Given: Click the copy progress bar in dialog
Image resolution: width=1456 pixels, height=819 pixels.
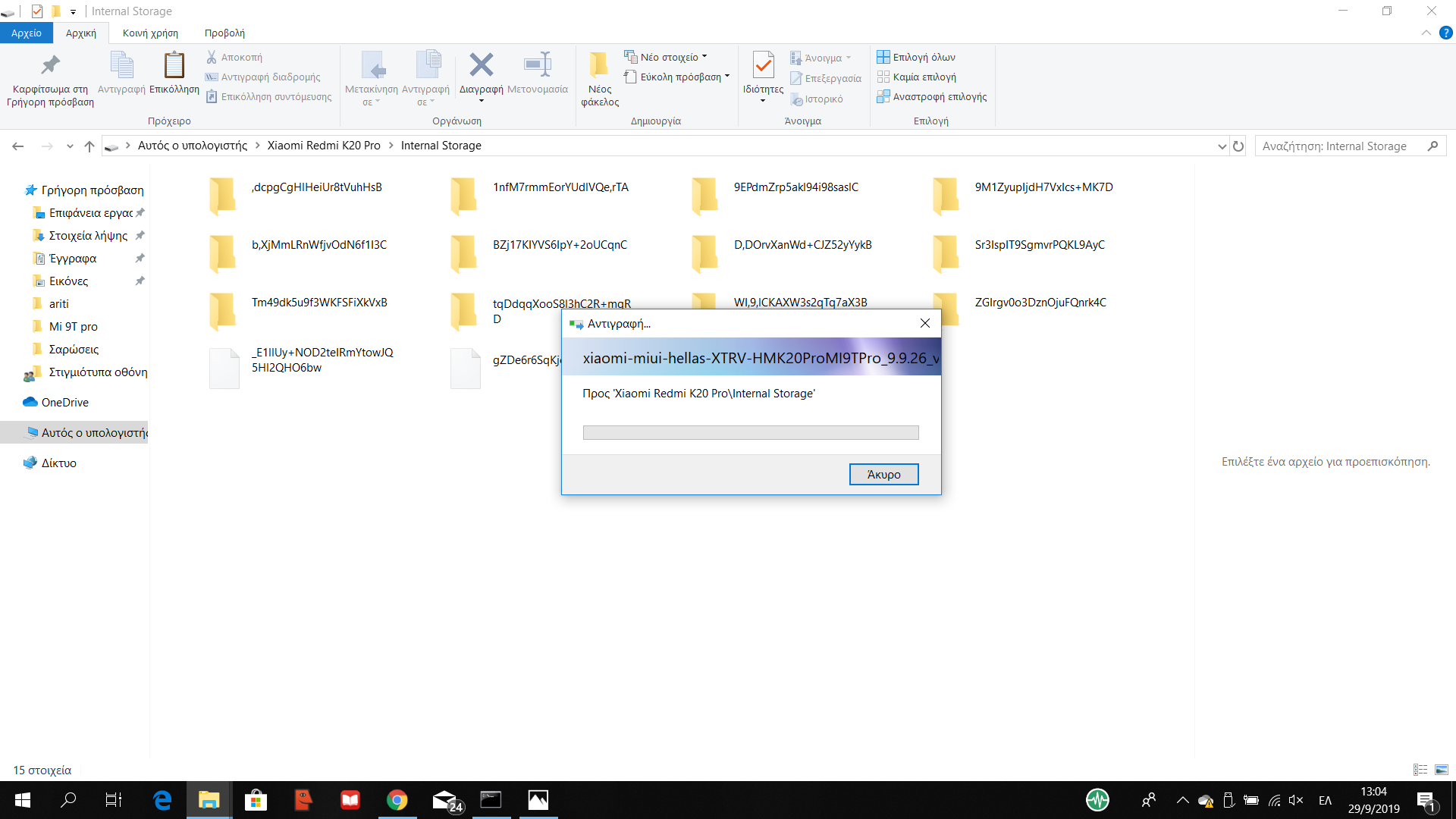Looking at the screenshot, I should [750, 432].
